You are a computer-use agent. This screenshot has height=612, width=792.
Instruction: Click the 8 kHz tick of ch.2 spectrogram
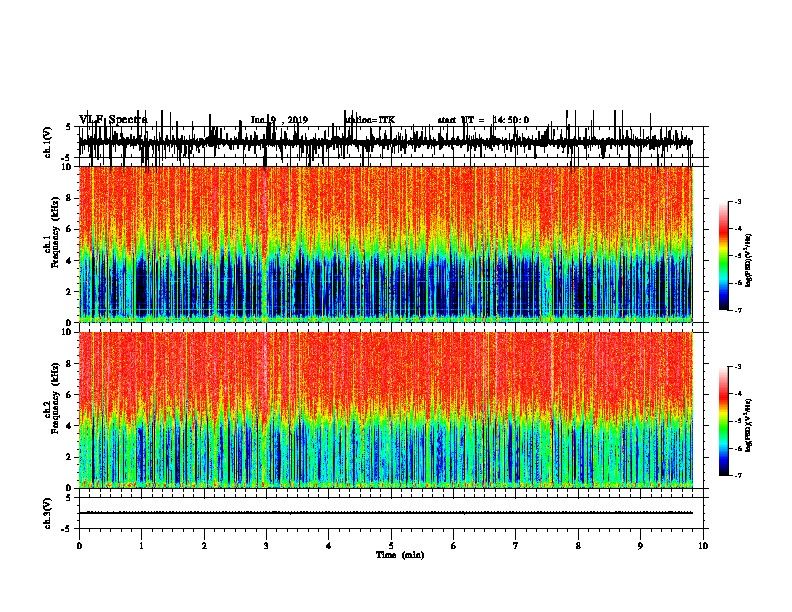click(x=69, y=364)
